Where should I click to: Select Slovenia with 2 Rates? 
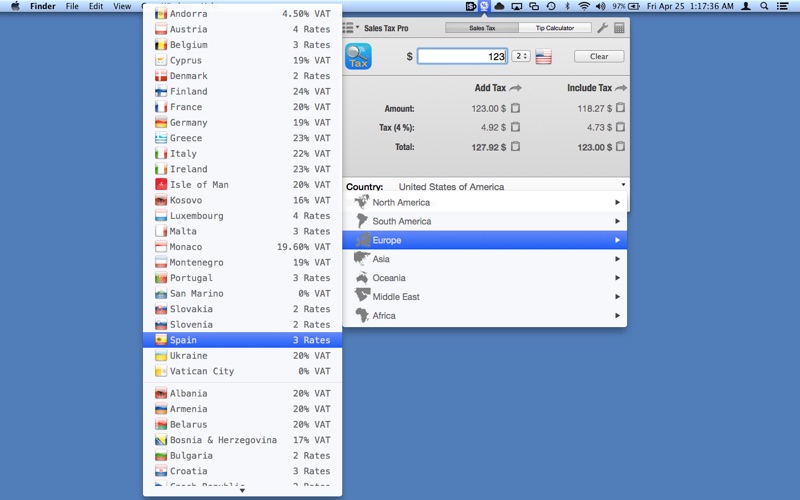coord(242,325)
